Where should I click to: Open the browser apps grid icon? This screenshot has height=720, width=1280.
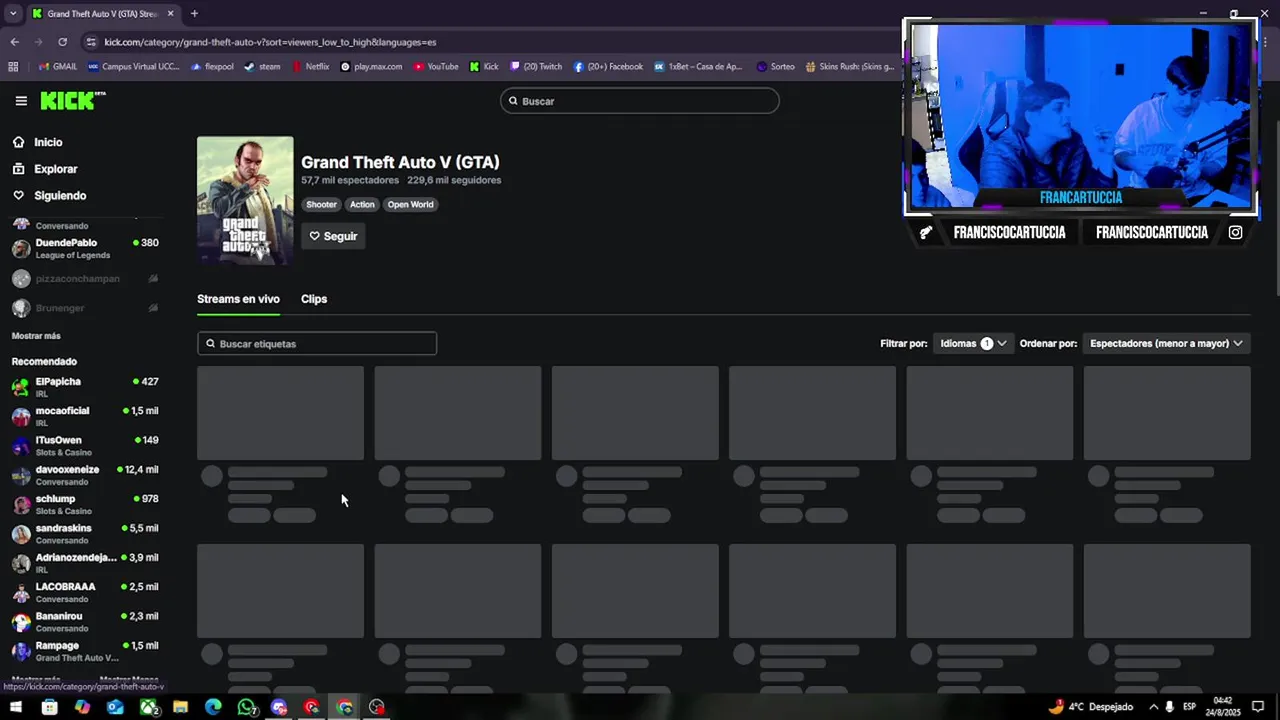coord(13,67)
